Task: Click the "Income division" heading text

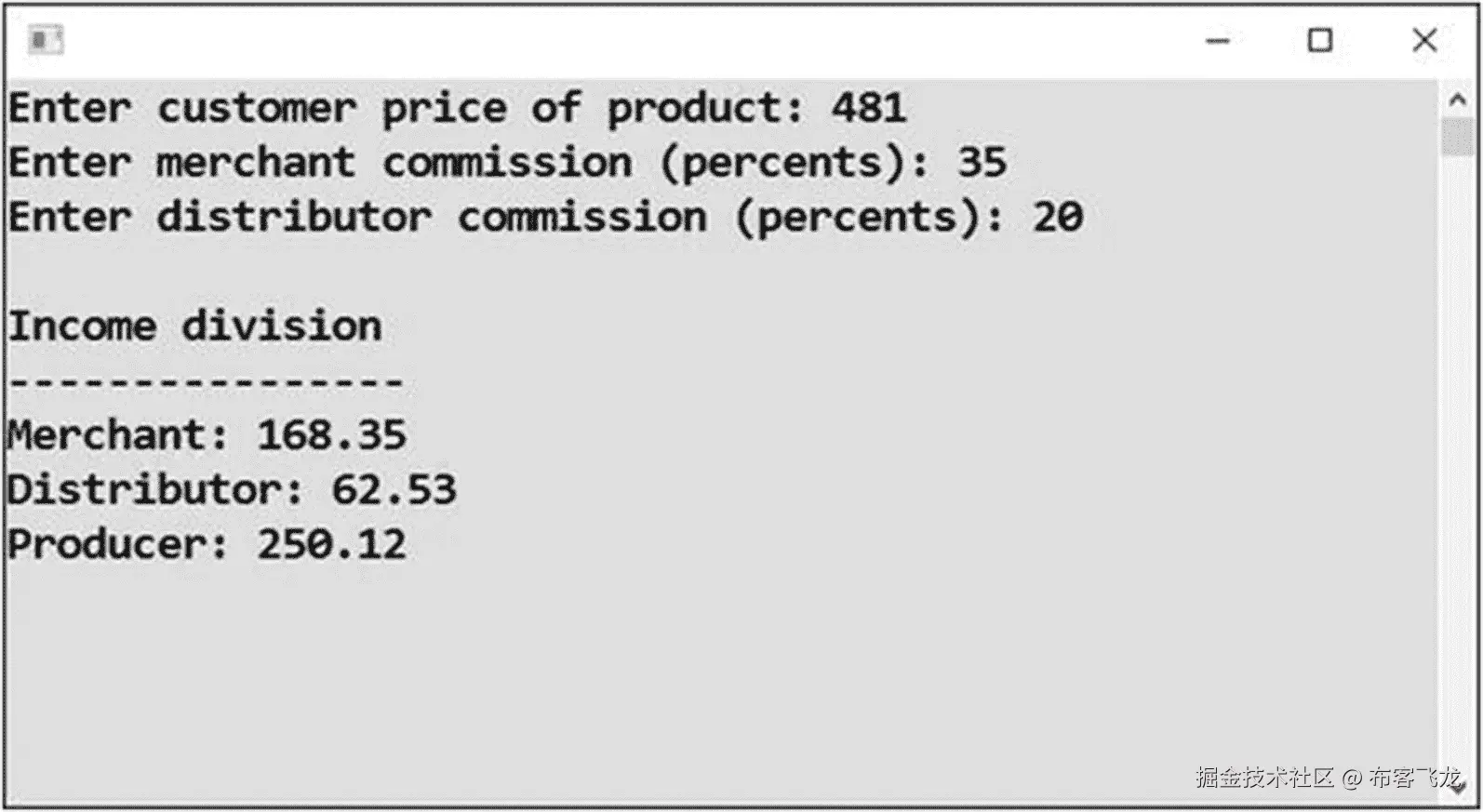Action: point(195,326)
